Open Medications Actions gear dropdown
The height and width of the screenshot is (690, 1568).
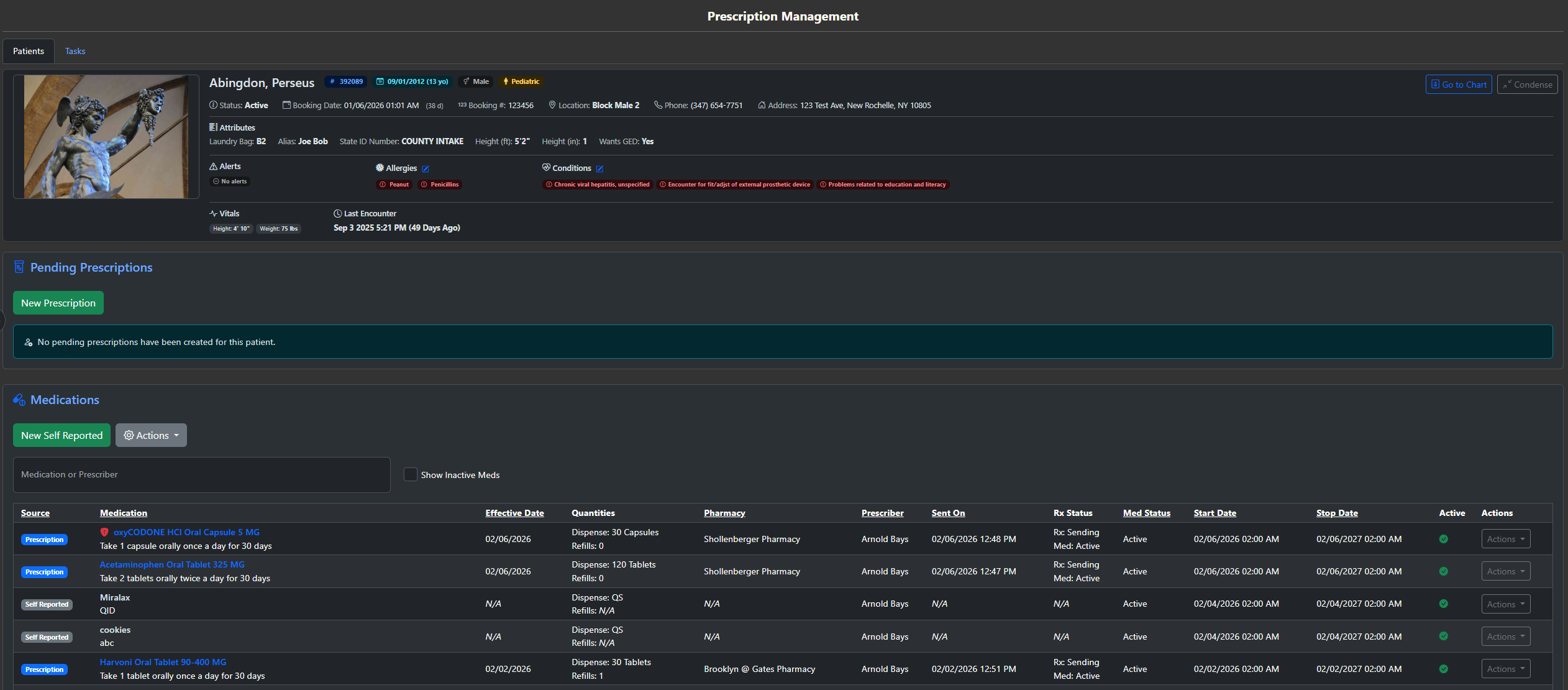coord(151,435)
